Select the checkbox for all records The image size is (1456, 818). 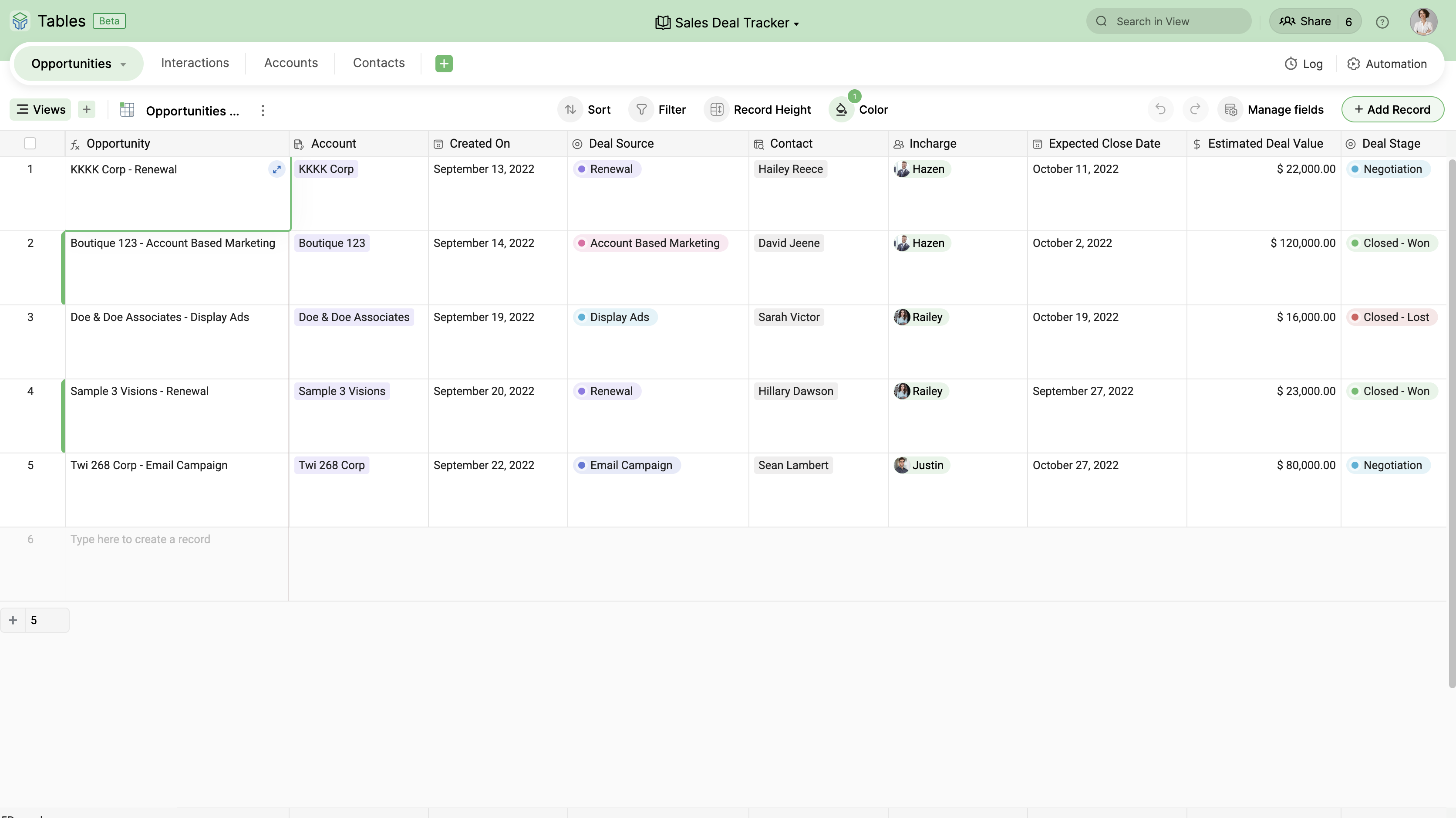tap(30, 143)
